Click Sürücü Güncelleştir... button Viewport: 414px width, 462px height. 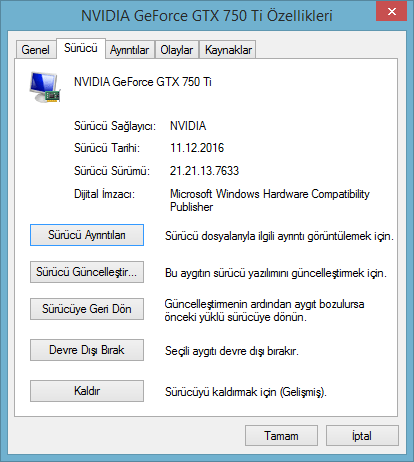[x=87, y=272]
